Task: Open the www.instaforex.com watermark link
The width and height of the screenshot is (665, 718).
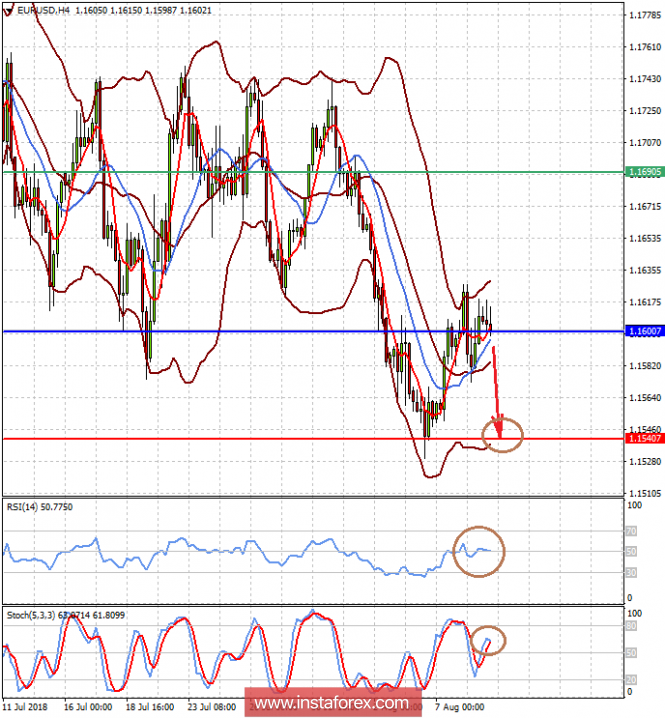Action: [332, 702]
